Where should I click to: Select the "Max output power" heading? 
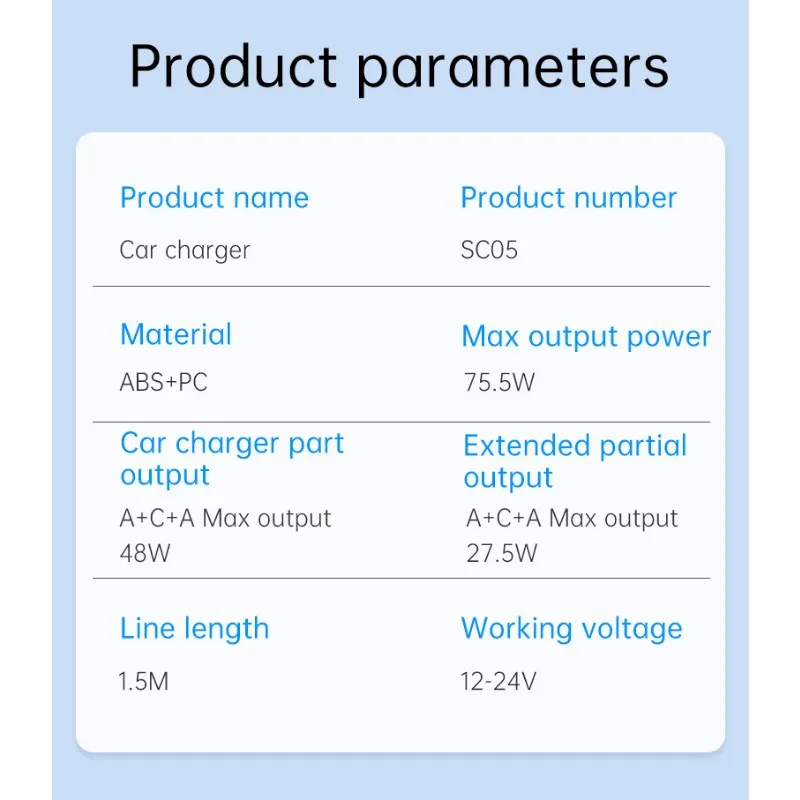coord(586,337)
